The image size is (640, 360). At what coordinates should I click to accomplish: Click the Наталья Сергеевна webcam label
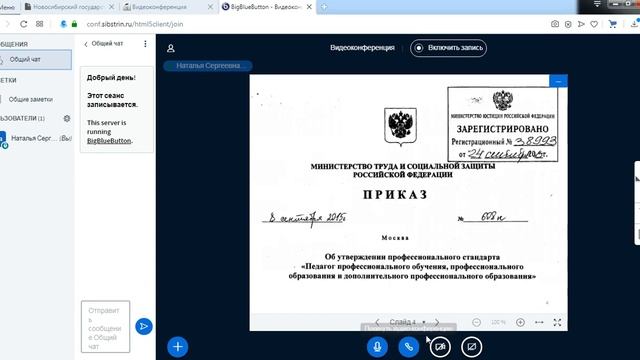pyautogui.click(x=208, y=66)
